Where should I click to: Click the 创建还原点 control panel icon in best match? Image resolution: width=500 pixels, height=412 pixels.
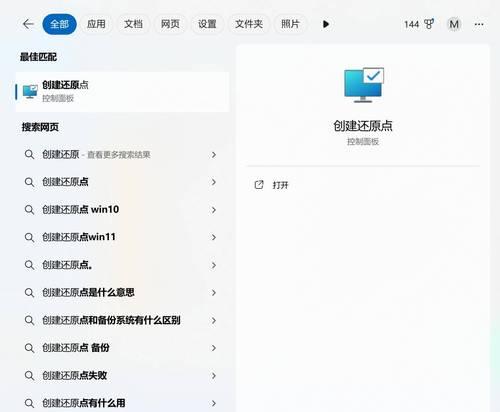point(30,91)
